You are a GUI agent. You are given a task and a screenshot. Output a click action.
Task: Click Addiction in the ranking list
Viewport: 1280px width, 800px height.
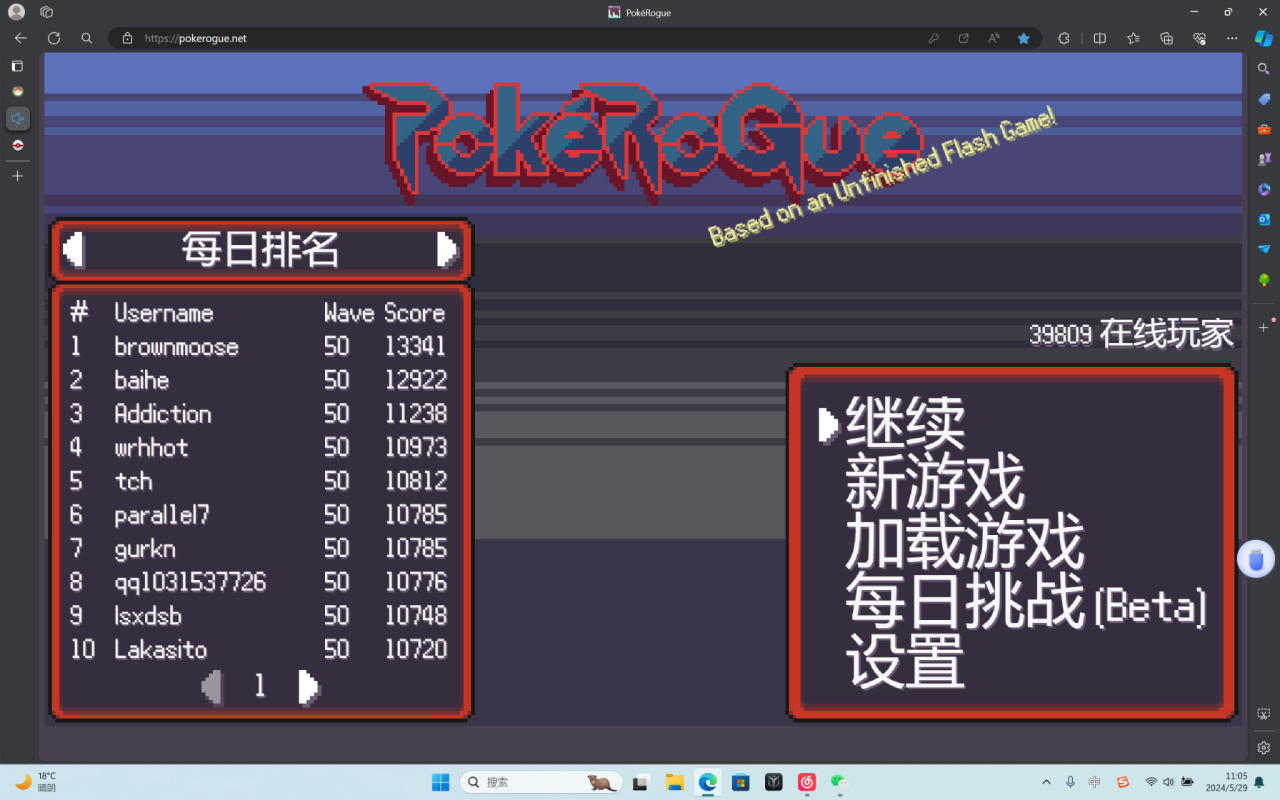point(163,414)
